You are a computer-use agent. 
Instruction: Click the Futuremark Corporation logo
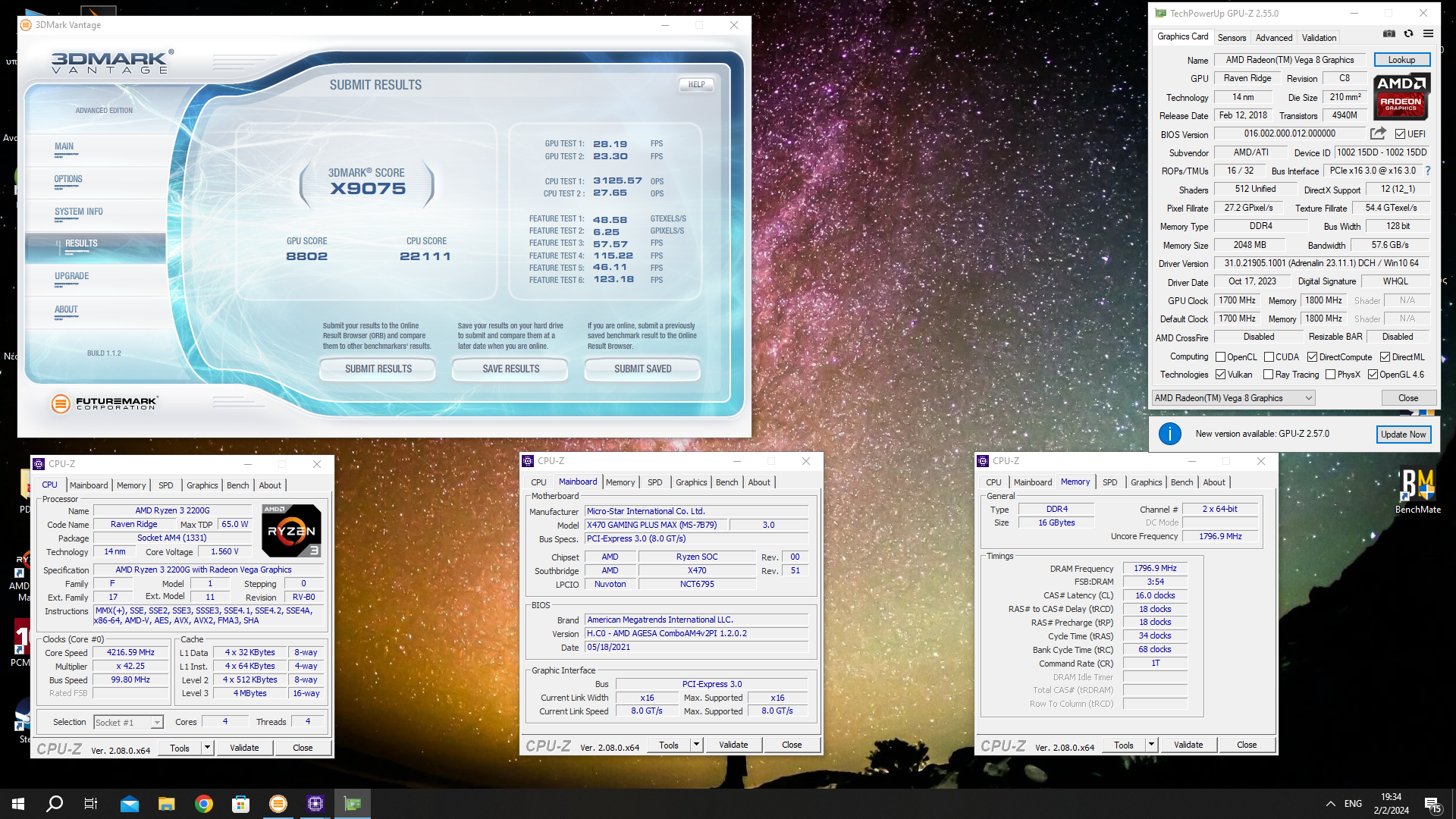tap(105, 403)
